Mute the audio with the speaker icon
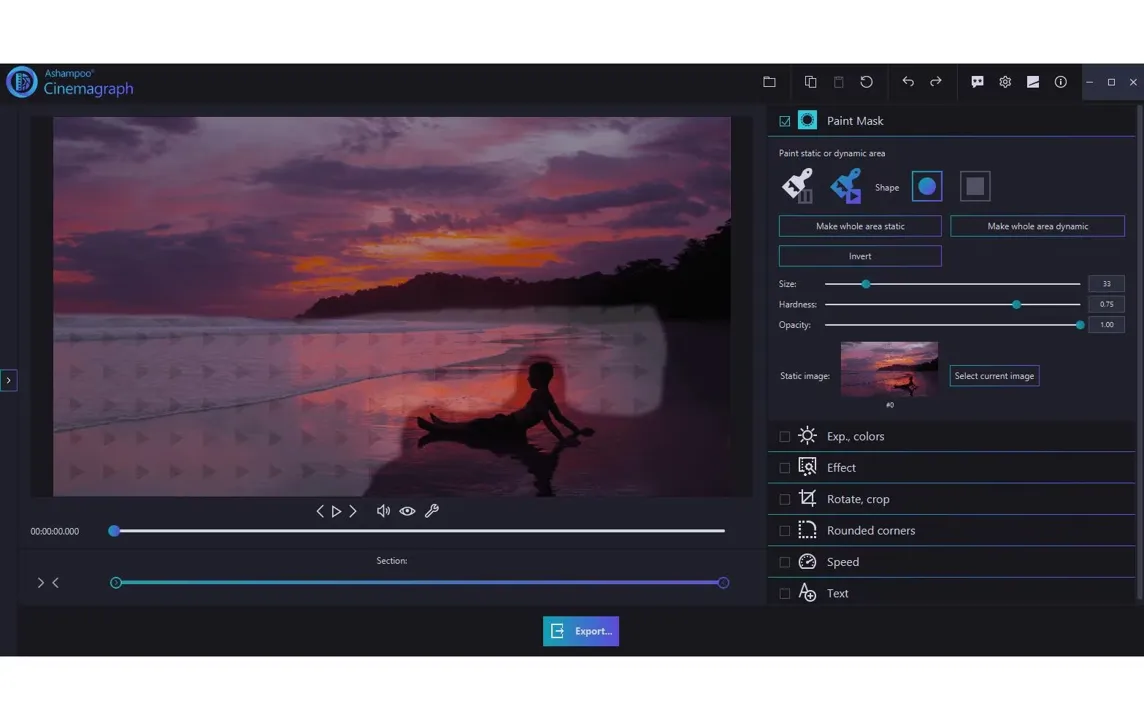Viewport: 1144px width, 720px height. [383, 511]
